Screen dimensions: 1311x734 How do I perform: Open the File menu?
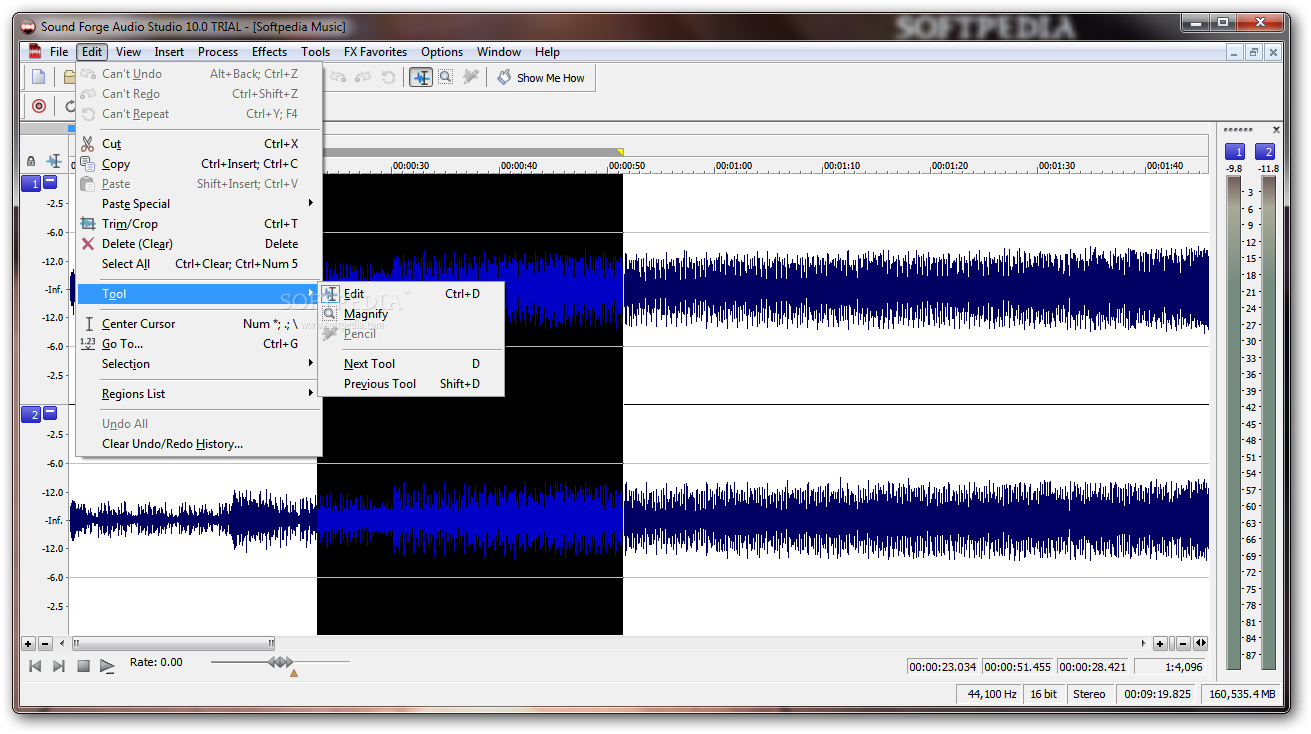(x=59, y=52)
